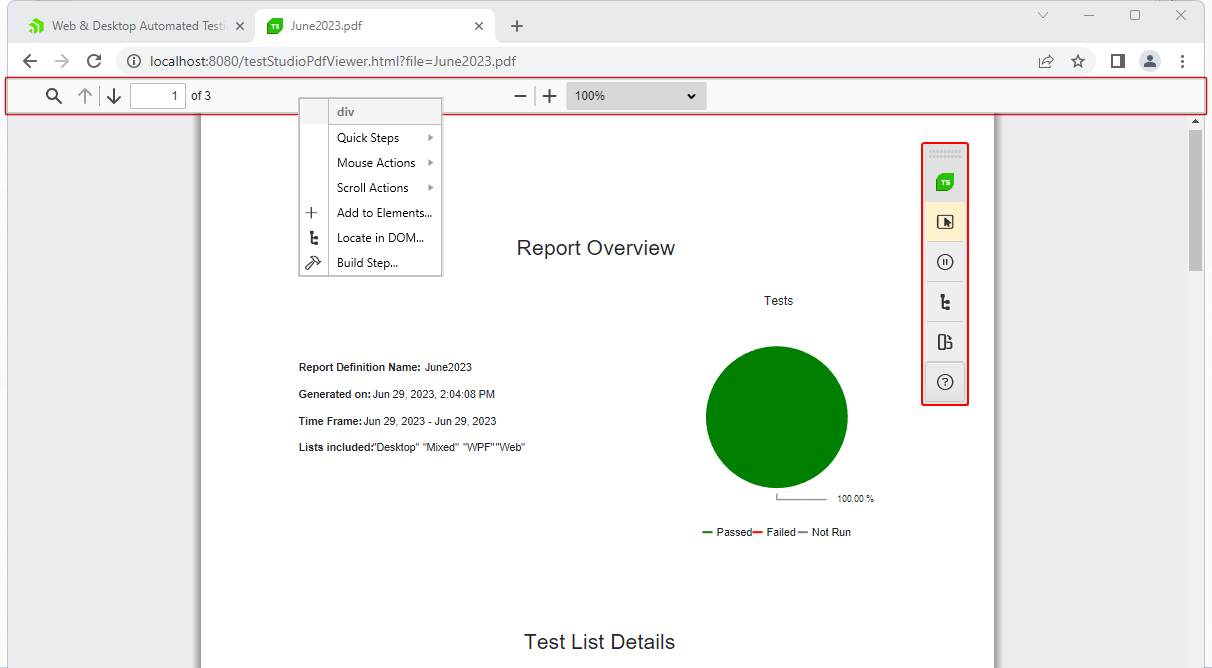This screenshot has height=668, width=1212.
Task: Zoom in with the plus button
Action: pos(549,96)
